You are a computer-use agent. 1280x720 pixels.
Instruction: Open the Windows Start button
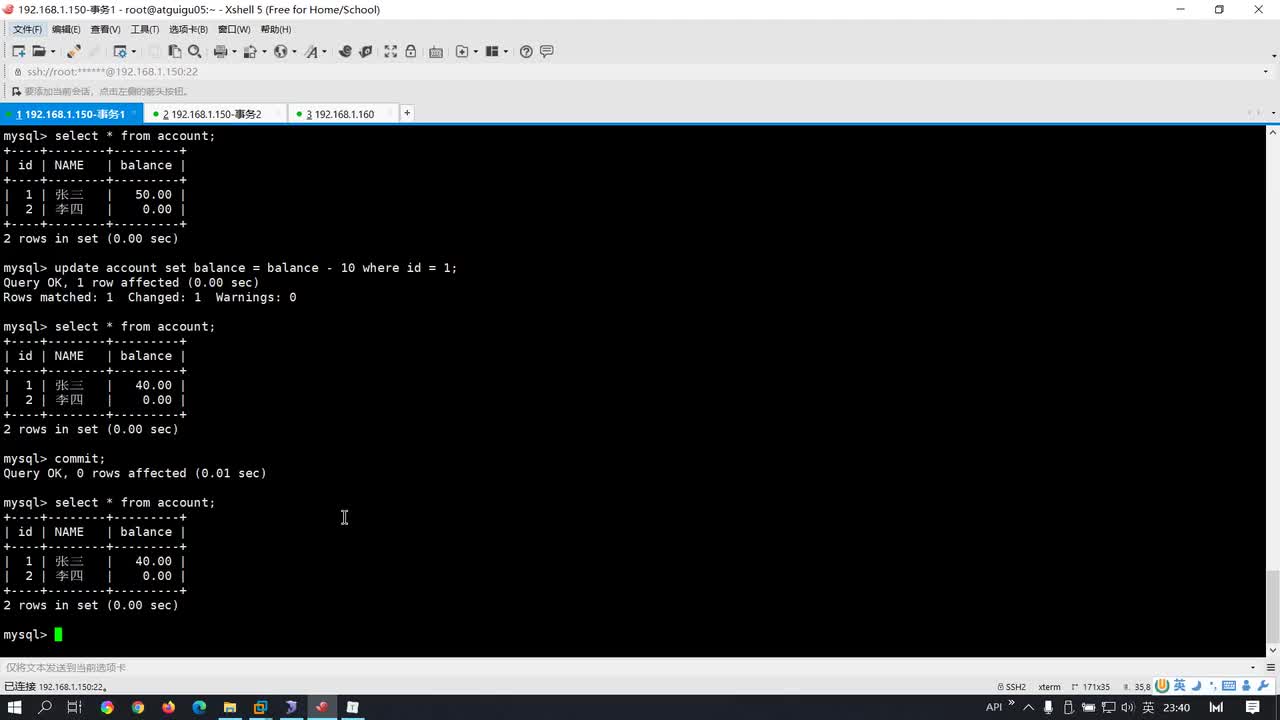point(15,707)
